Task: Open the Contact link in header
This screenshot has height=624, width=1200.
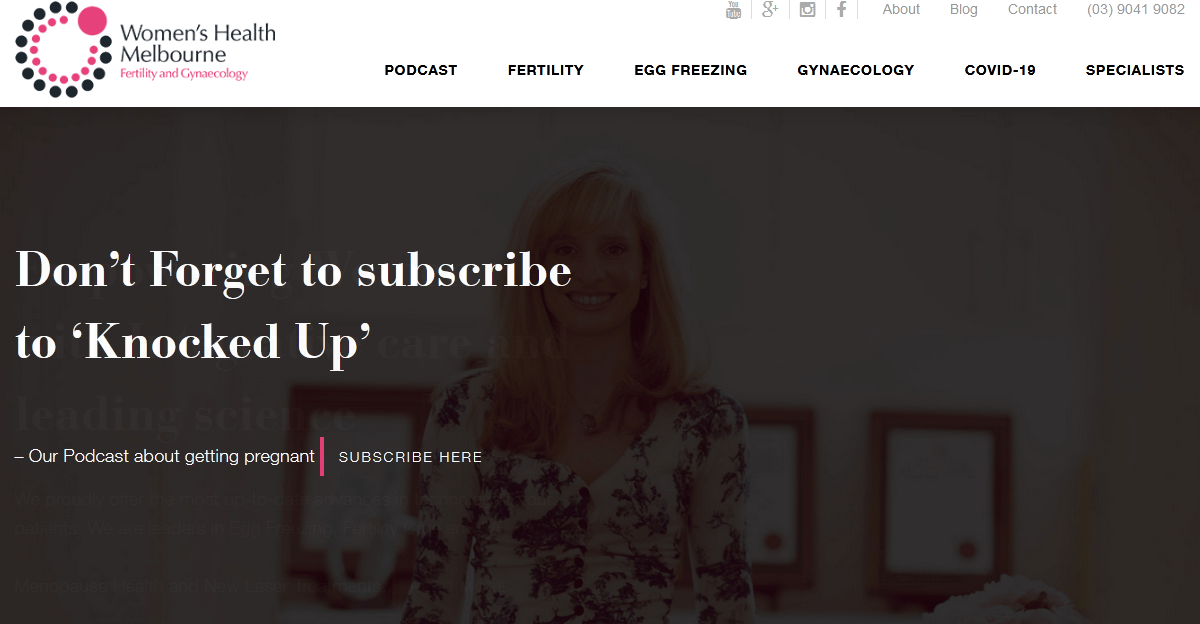Action: 1032,9
